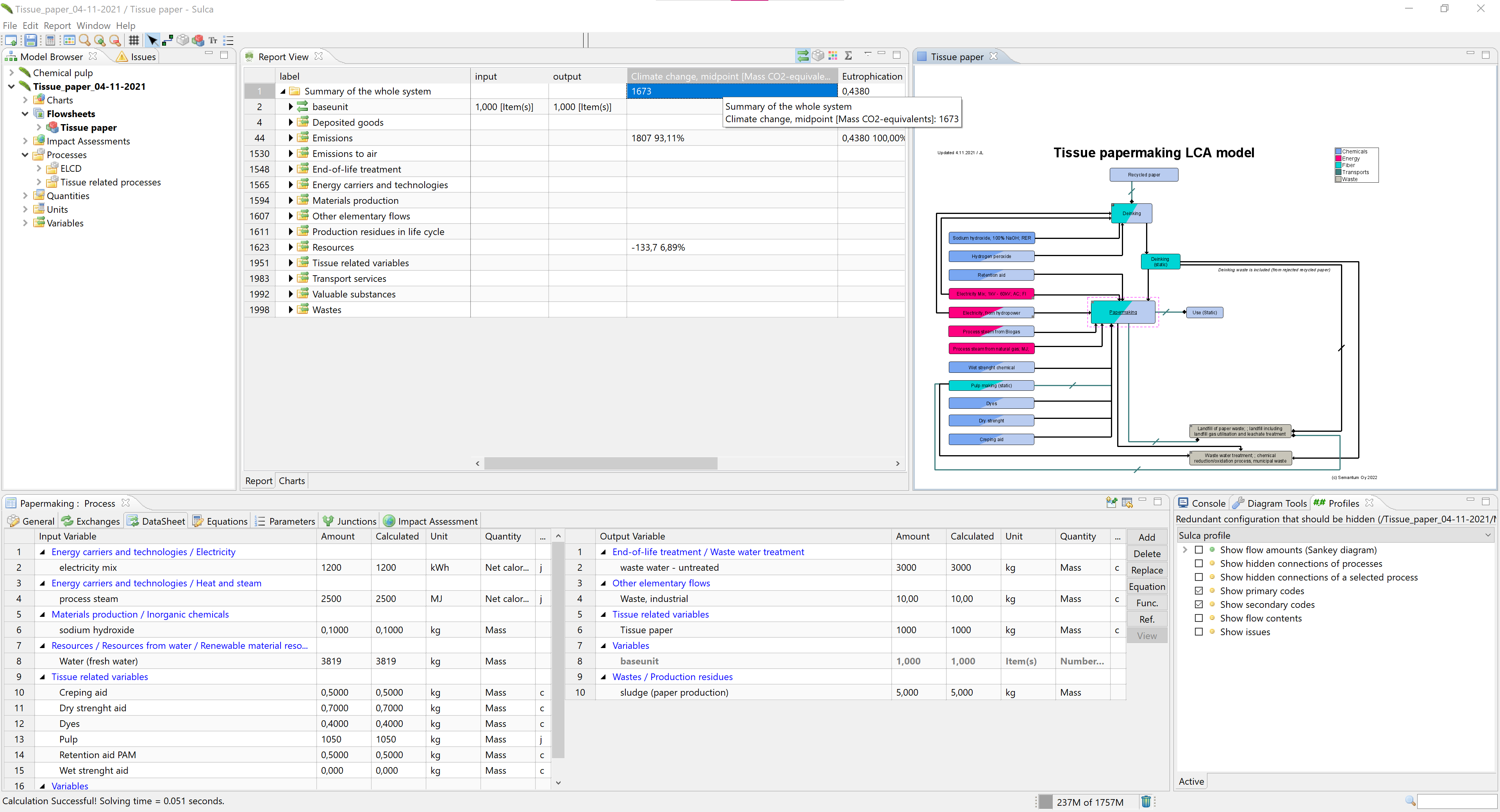Viewport: 1500px width, 812px height.
Task: Expand the Impact Assessments tree node
Action: [x=25, y=141]
